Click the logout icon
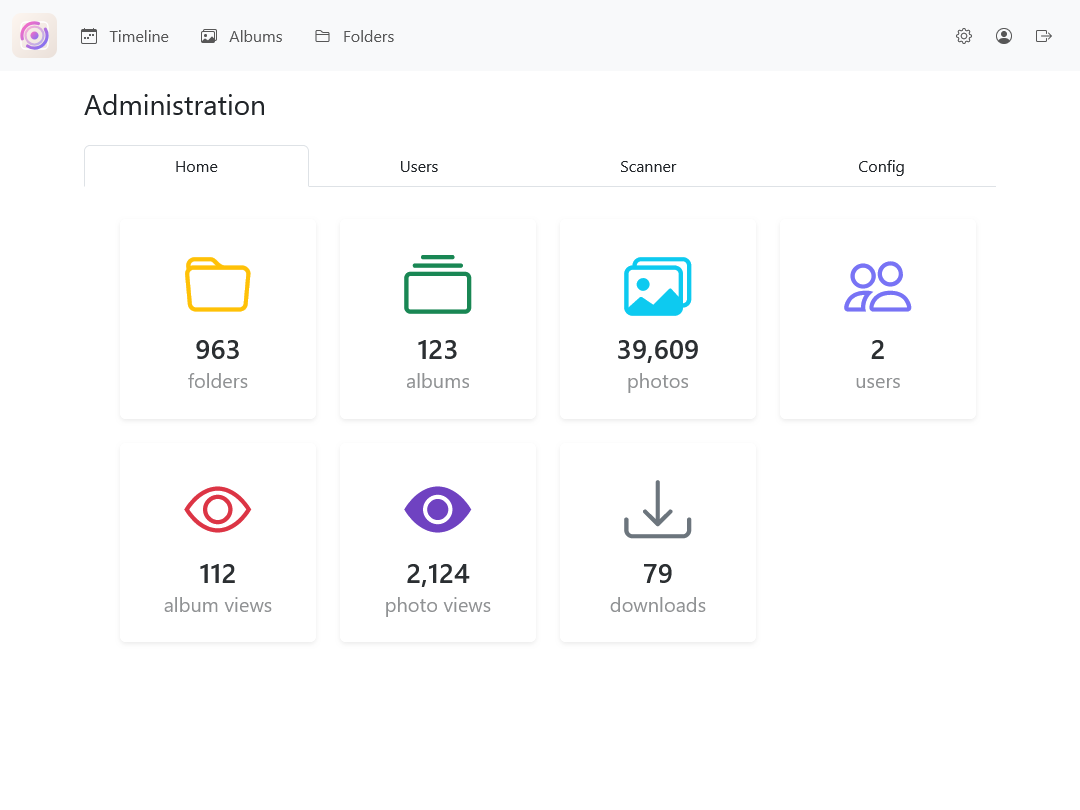The height and width of the screenshot is (810, 1080). [1043, 36]
